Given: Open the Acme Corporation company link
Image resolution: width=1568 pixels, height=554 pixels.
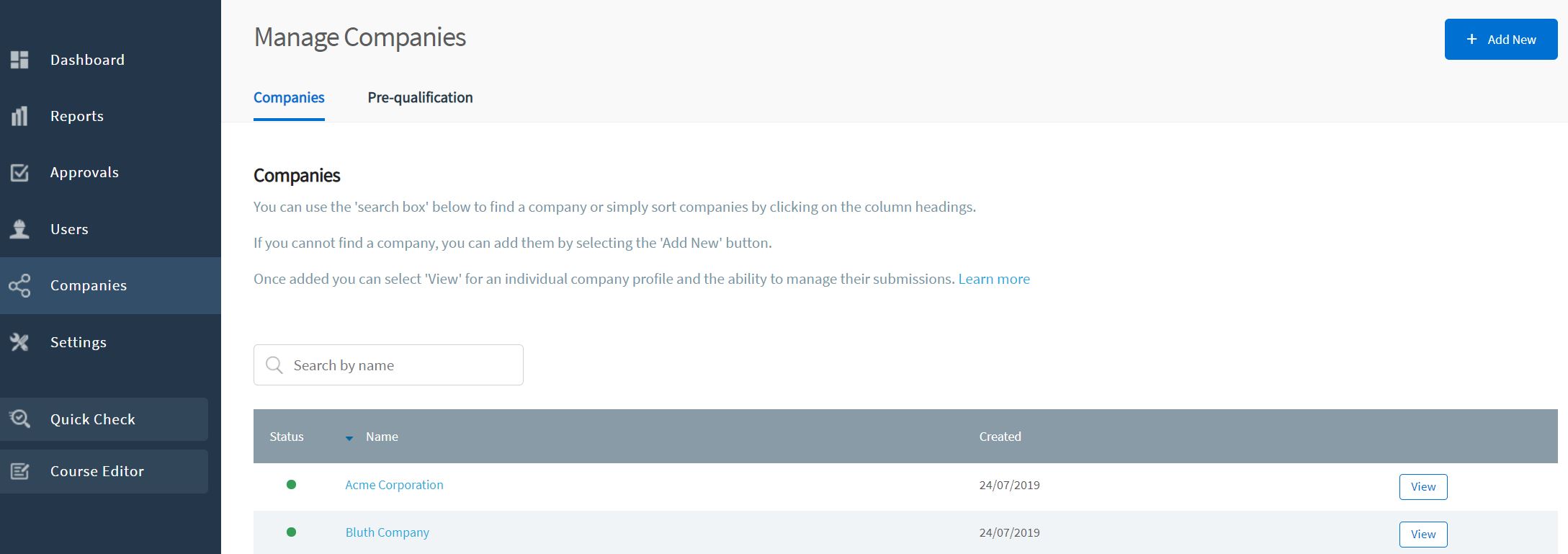Looking at the screenshot, I should 394,485.
